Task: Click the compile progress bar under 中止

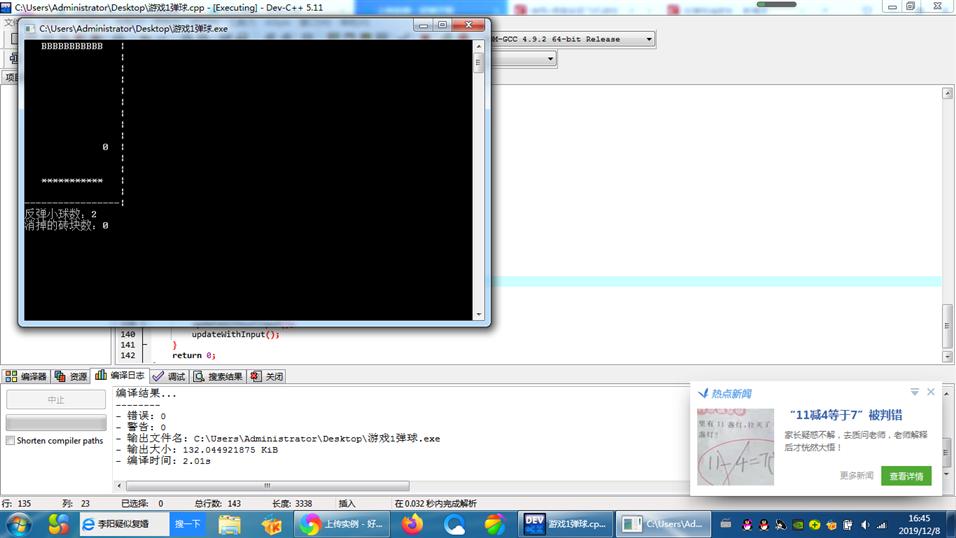Action: click(55, 422)
